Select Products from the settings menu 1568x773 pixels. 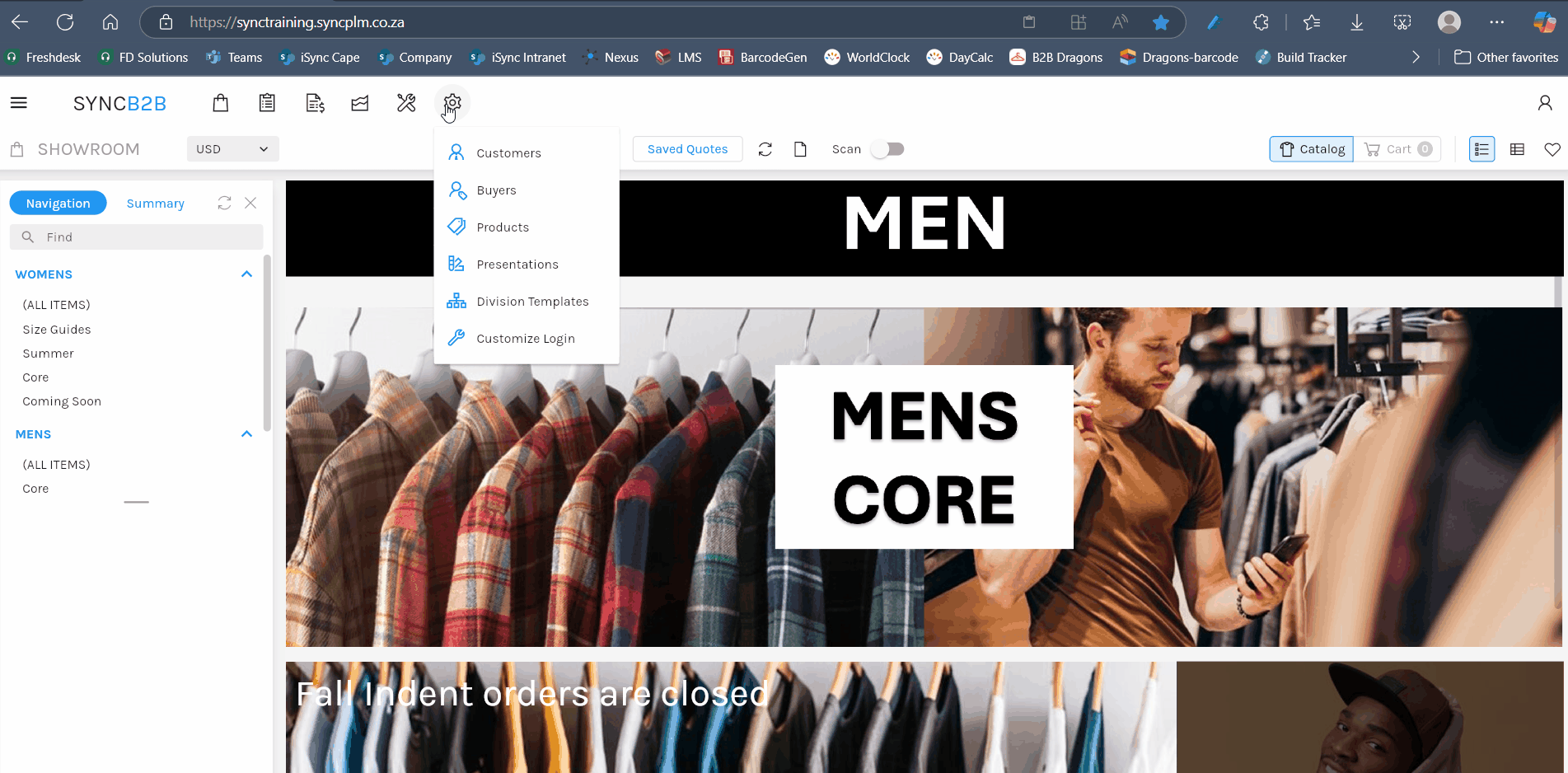click(x=527, y=227)
